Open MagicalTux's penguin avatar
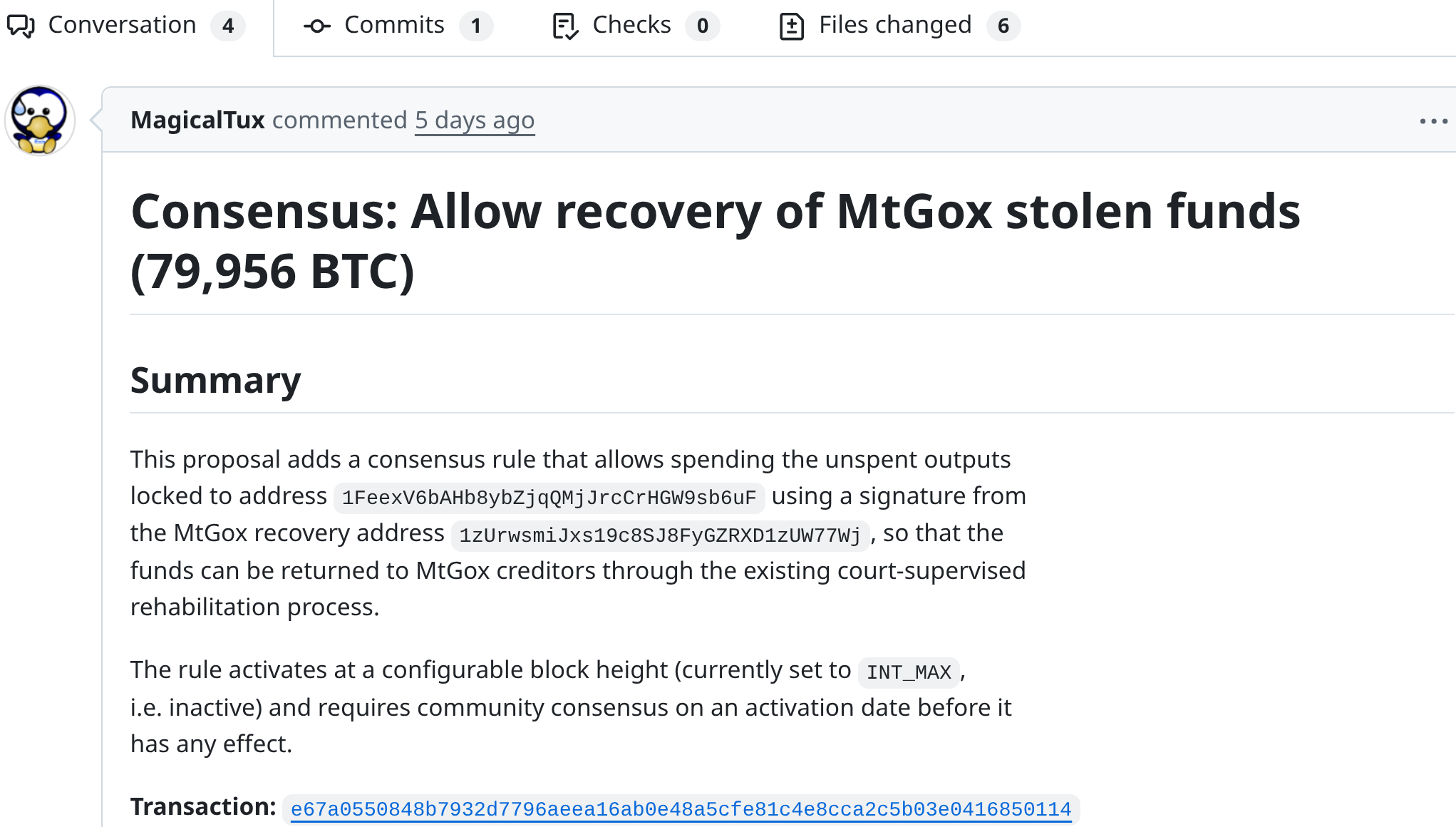Screen dimensions: 1456x827 pos(40,120)
